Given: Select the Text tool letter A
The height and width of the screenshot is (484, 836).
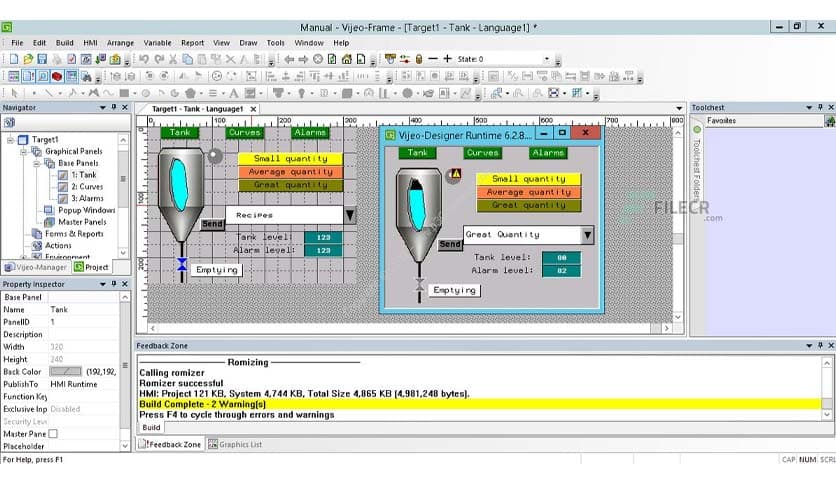Looking at the screenshot, I should coord(233,93).
